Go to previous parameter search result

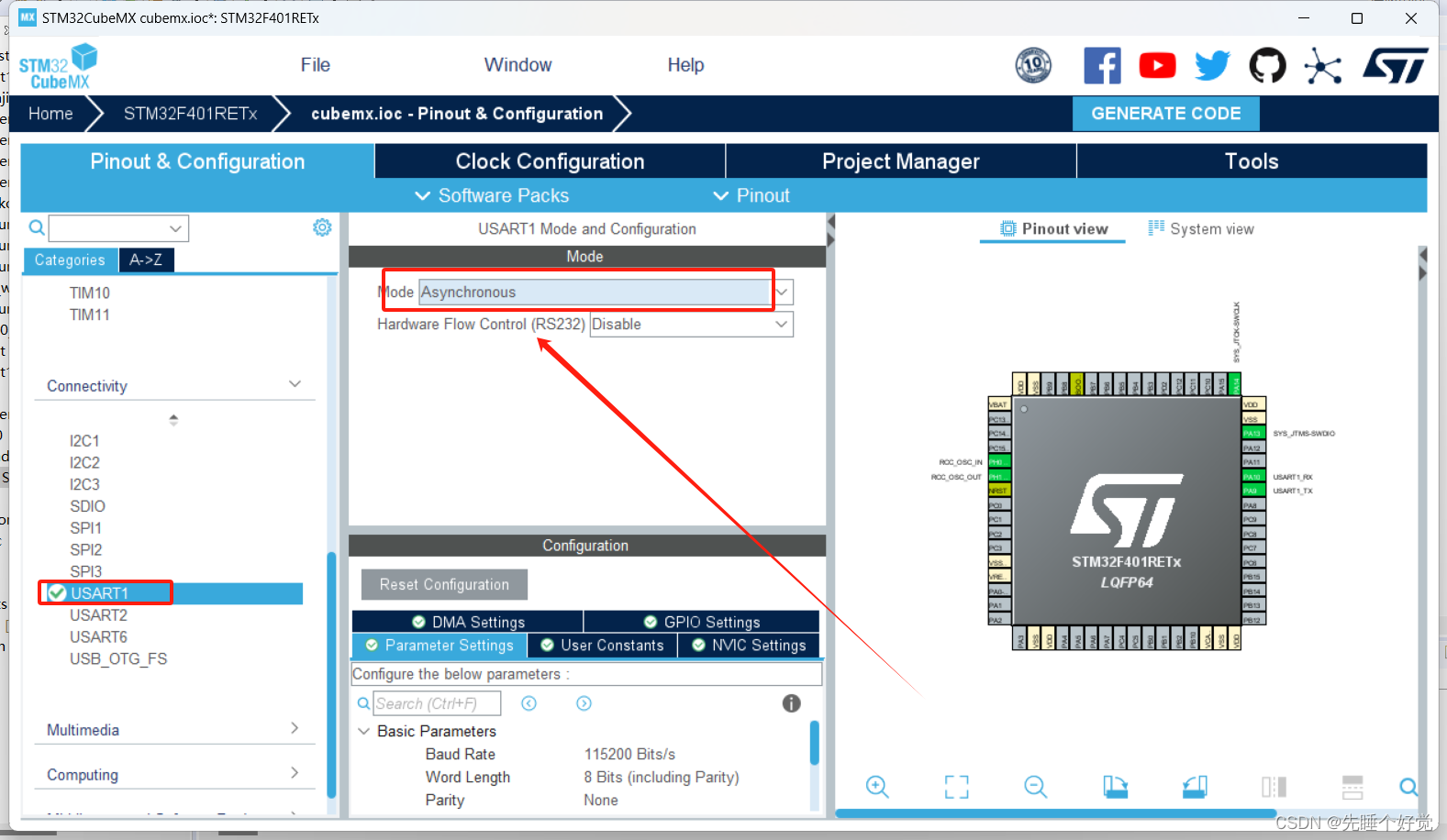(529, 703)
